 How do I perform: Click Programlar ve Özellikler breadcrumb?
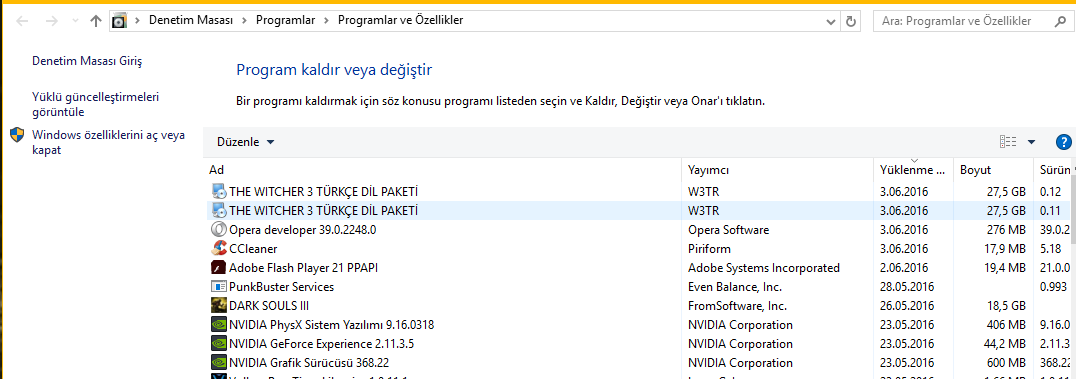tap(401, 21)
